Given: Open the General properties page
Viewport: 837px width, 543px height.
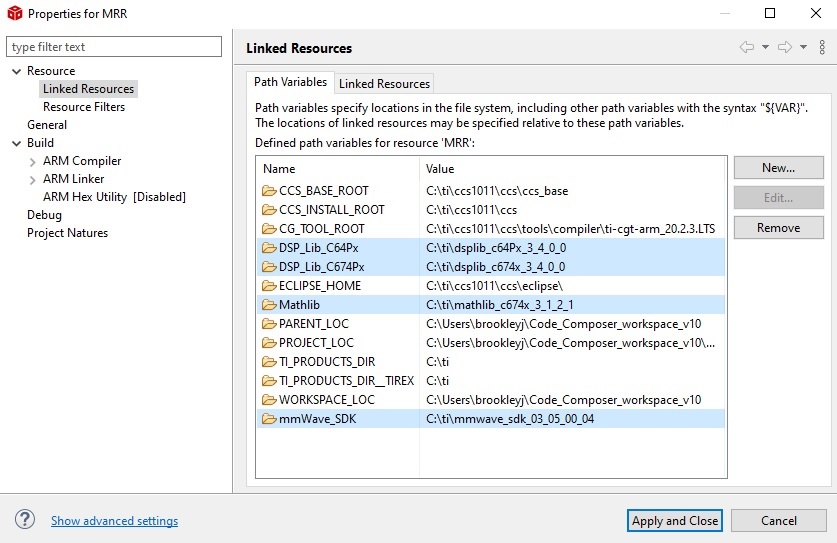Looking at the screenshot, I should click(x=47, y=125).
